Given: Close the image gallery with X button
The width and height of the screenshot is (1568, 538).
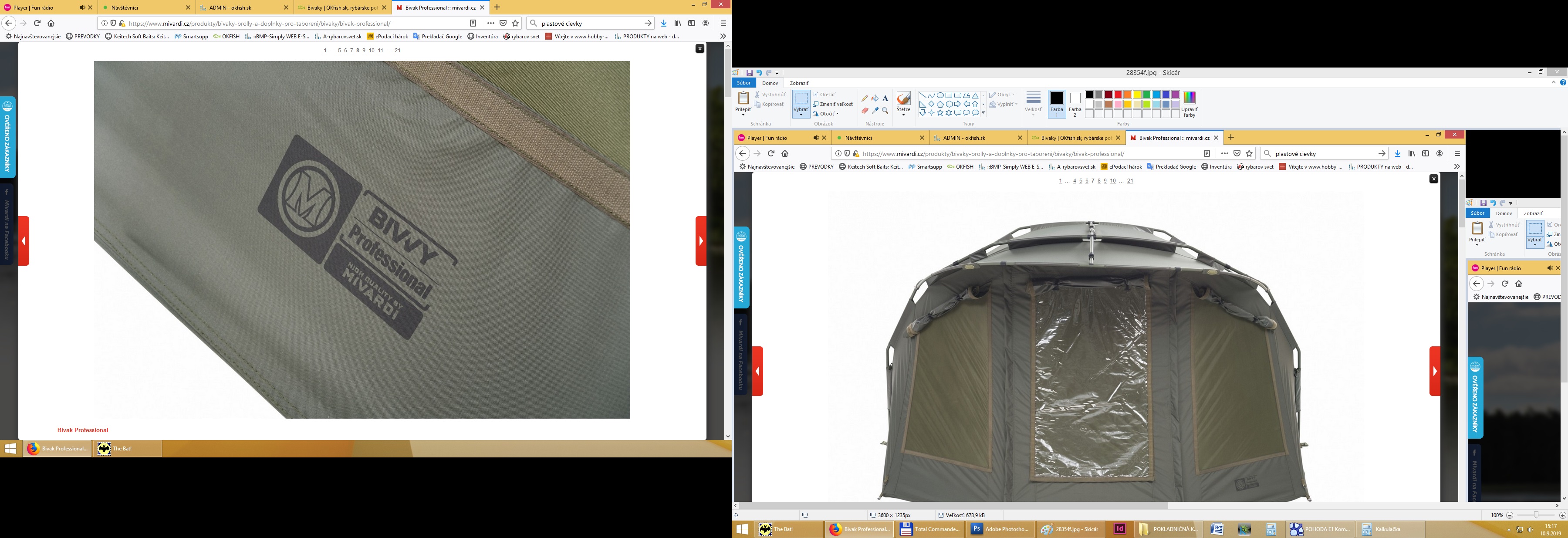Looking at the screenshot, I should pos(700,49).
